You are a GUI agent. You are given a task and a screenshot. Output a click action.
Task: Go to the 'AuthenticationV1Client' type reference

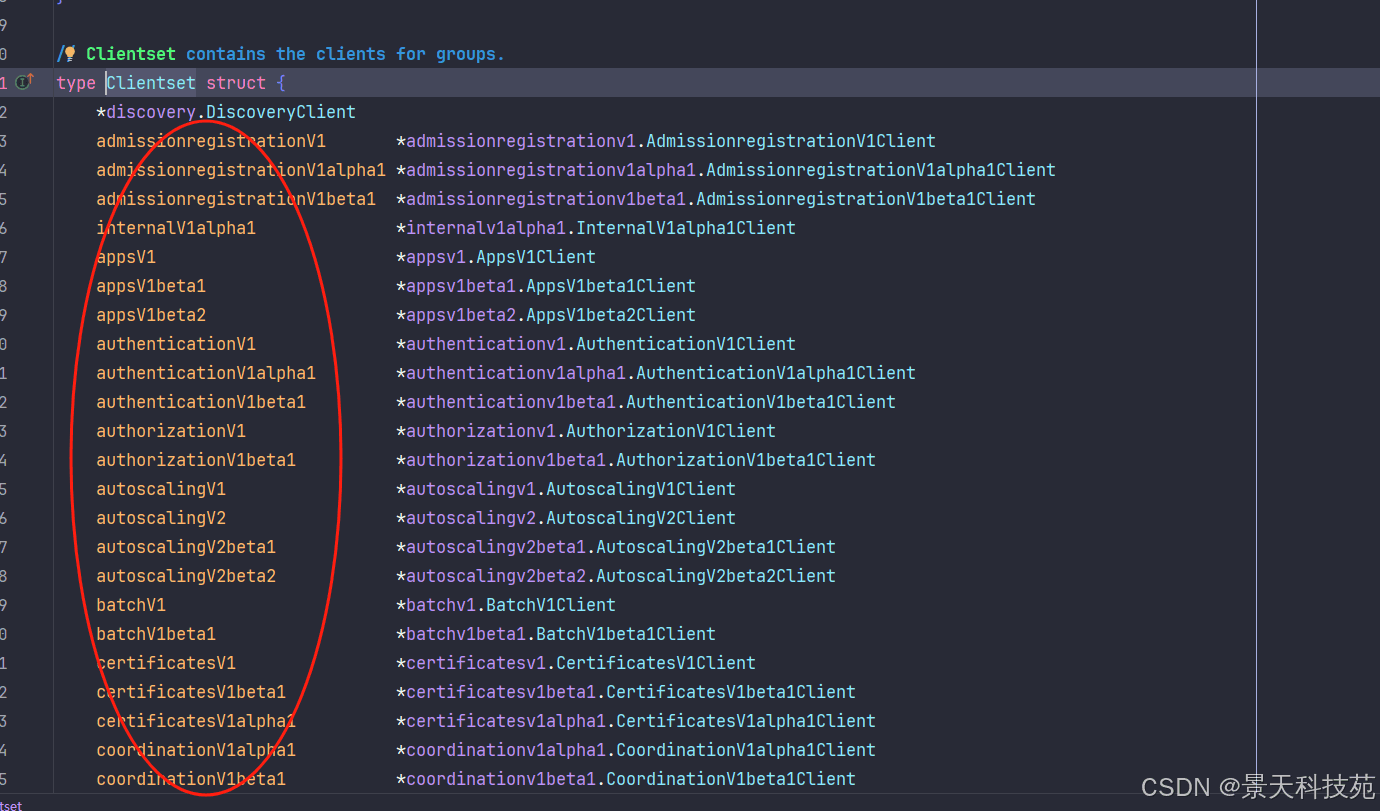(686, 344)
